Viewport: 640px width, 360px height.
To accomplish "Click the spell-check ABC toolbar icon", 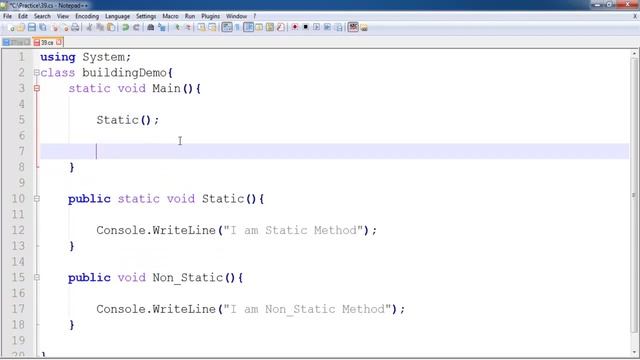I will pyautogui.click(x=353, y=27).
